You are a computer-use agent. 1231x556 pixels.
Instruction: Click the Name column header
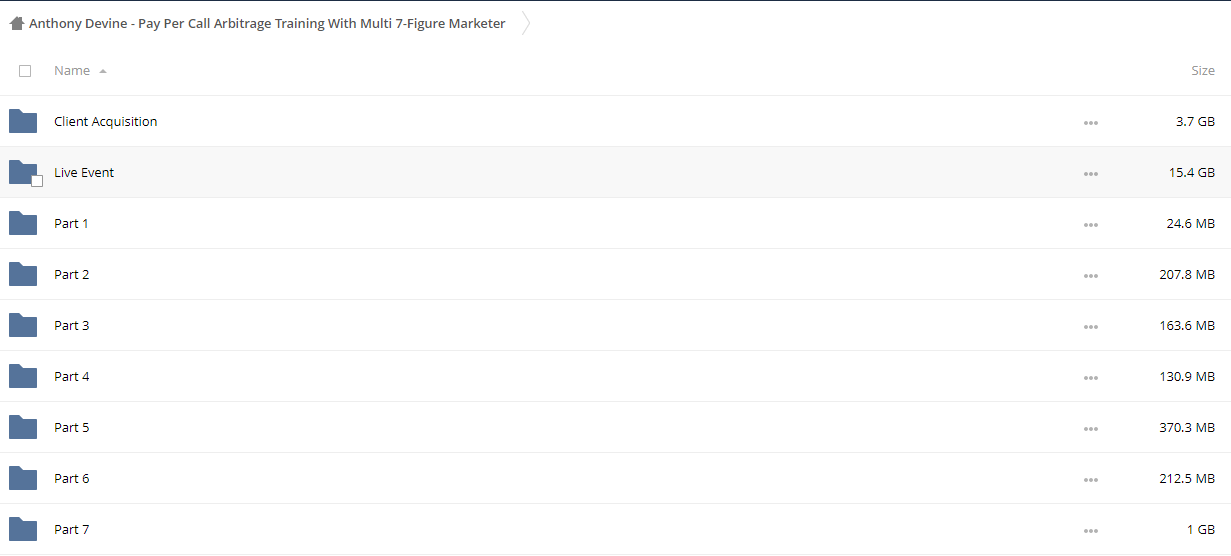(72, 71)
